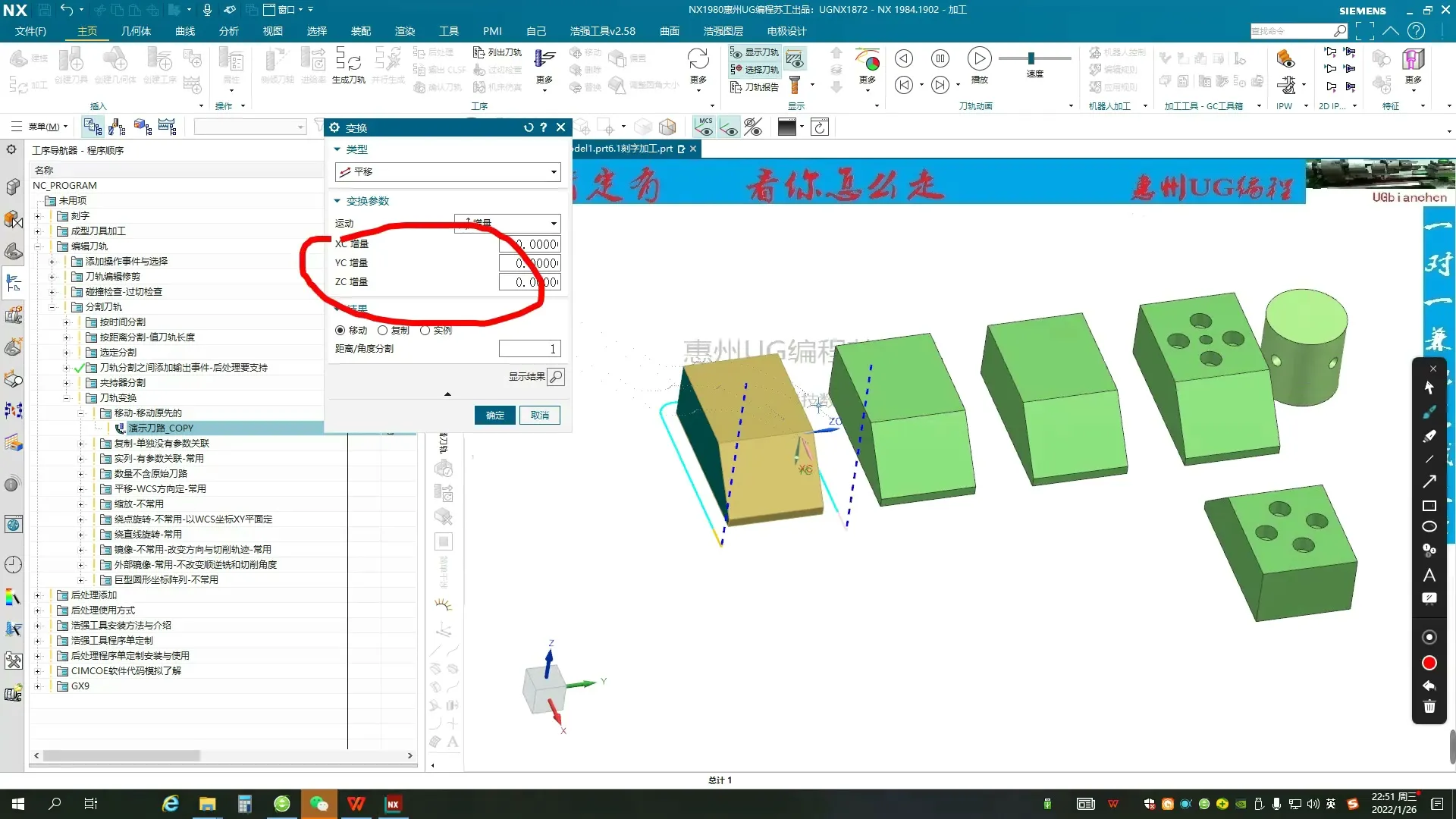Expand the 后处理添加 tree folder
Image resolution: width=1456 pixels, height=819 pixels.
[37, 595]
